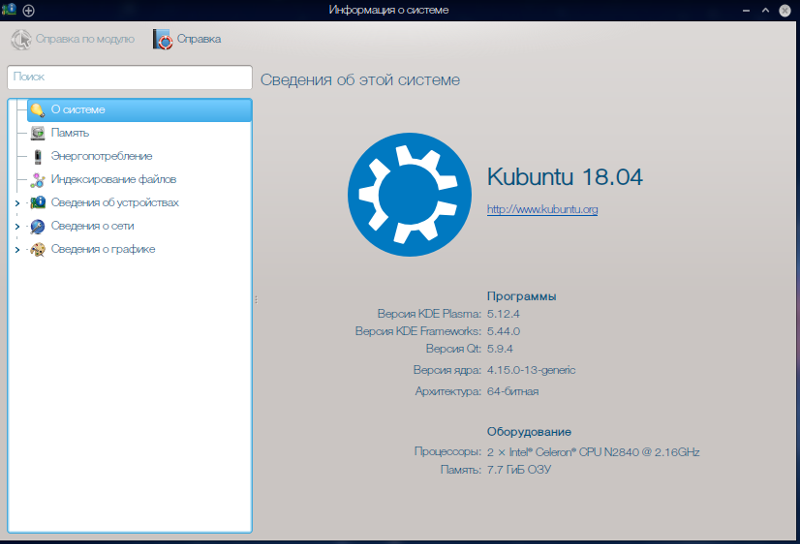Viewport: 800px width, 544px height.
Task: Click the Kubuntu 18.04 title text
Action: [x=565, y=177]
